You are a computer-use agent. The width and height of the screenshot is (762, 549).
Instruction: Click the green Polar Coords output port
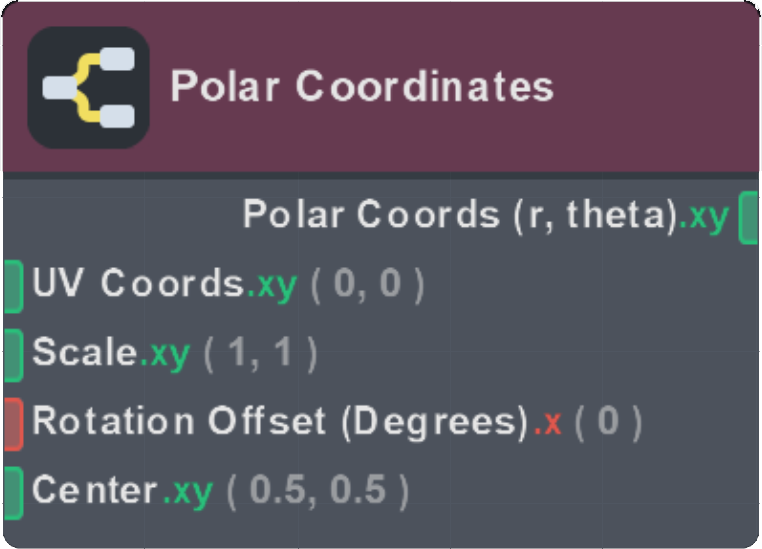[x=749, y=218]
